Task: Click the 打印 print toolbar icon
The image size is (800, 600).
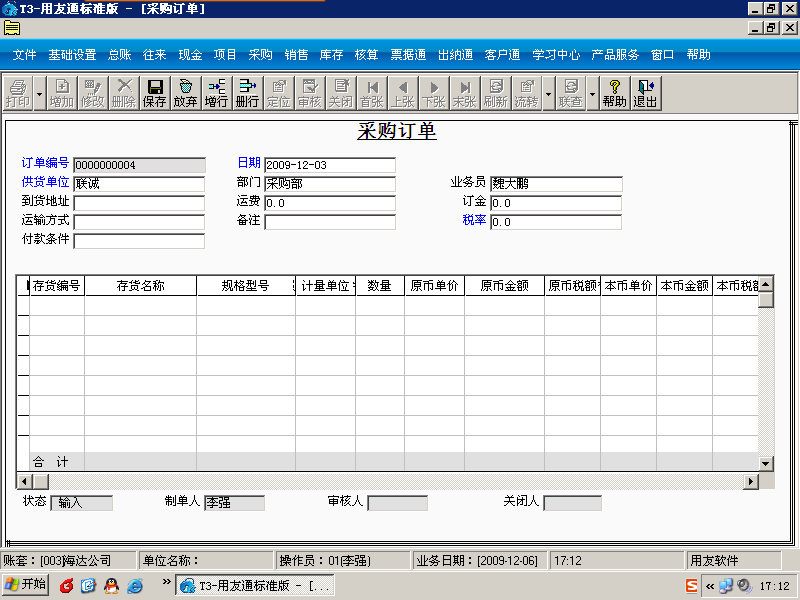Action: coord(18,93)
